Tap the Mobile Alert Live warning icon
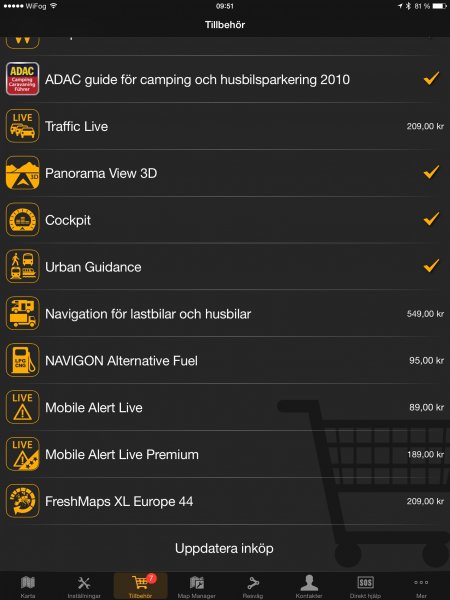This screenshot has height=600, width=450. coord(23,407)
